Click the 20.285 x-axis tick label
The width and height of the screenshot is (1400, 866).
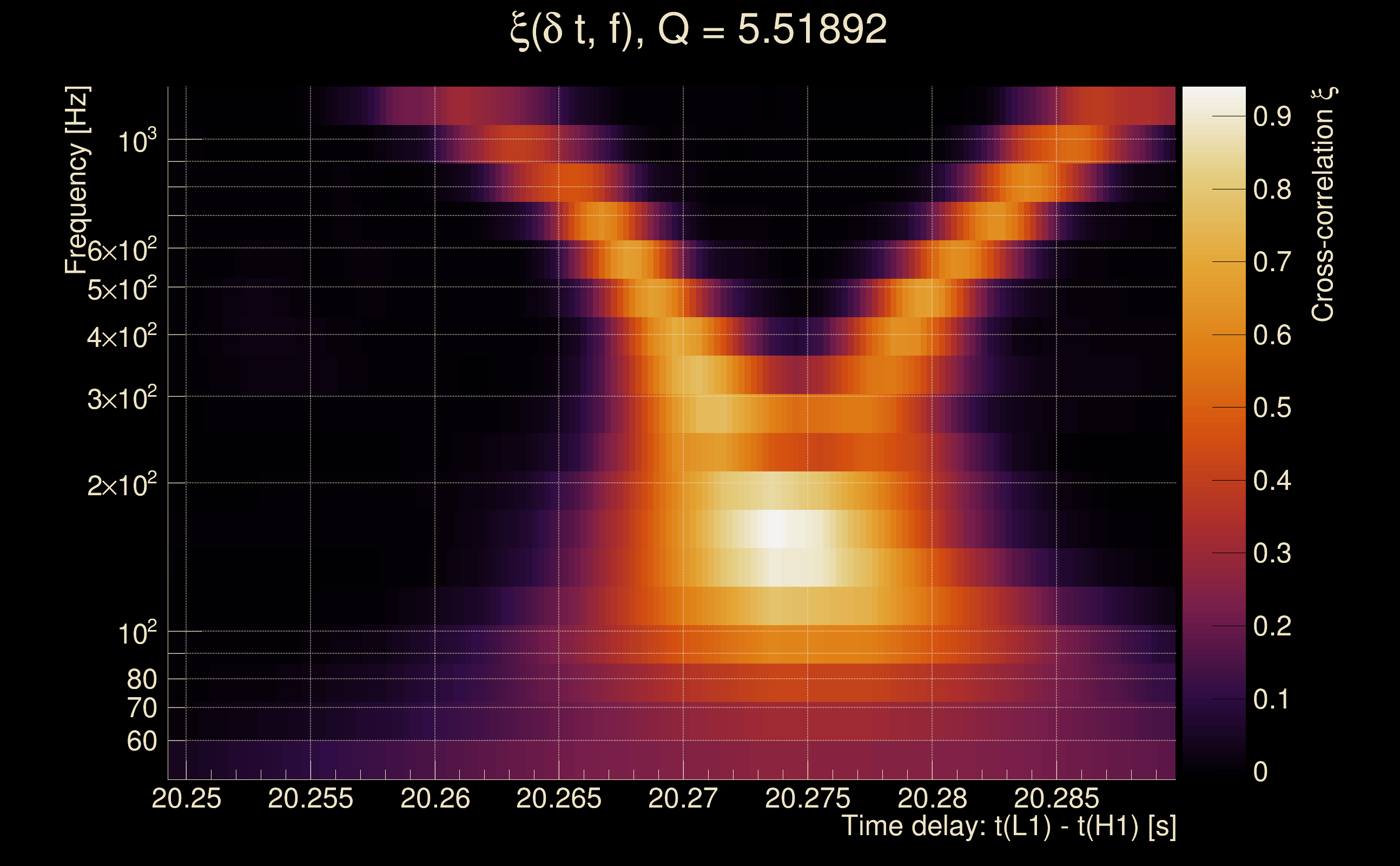[x=1056, y=798]
